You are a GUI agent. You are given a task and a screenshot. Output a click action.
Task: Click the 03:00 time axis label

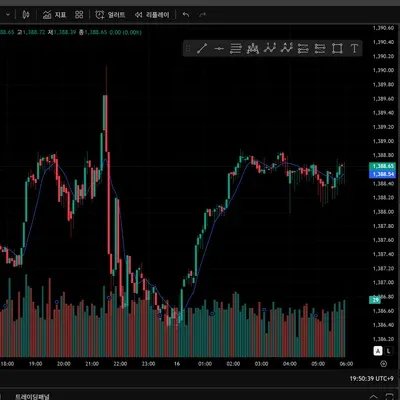pyautogui.click(x=261, y=364)
